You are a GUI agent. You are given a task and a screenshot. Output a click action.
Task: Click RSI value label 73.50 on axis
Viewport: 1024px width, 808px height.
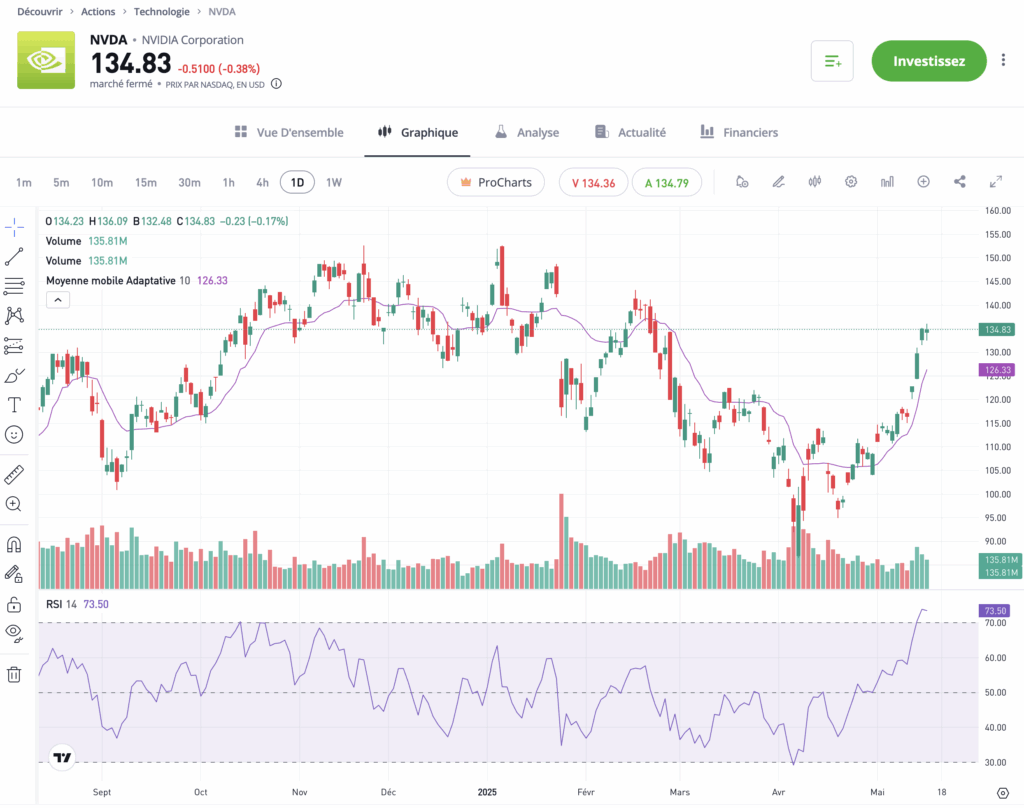(995, 611)
